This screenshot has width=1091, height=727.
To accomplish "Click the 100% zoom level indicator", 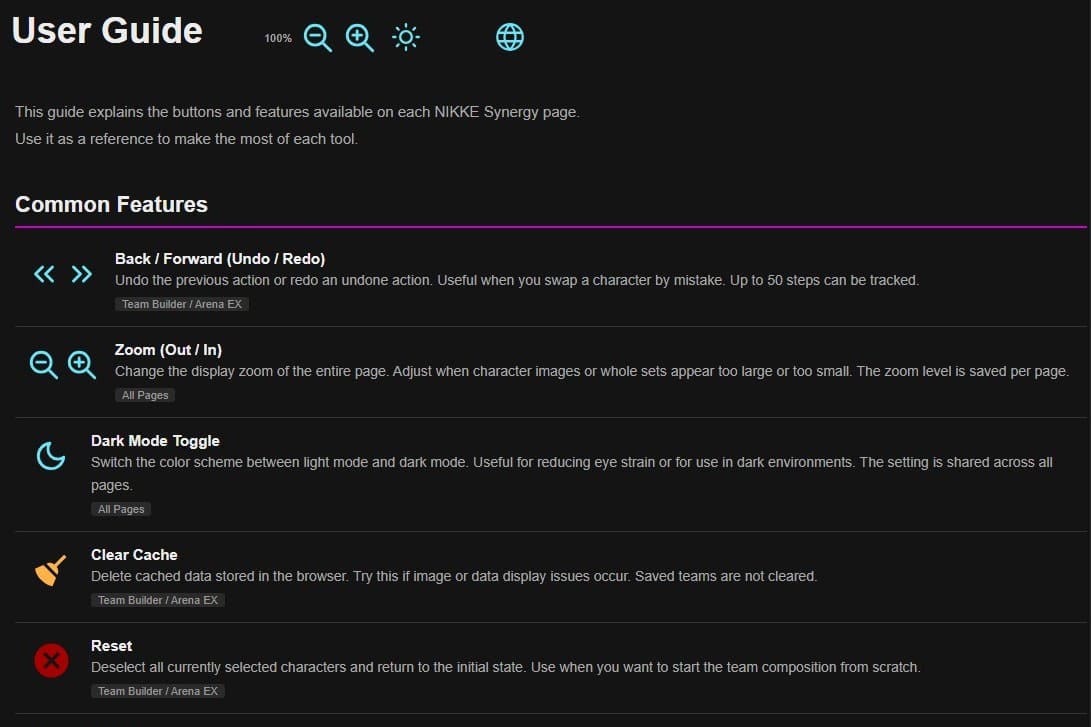I will tap(278, 38).
